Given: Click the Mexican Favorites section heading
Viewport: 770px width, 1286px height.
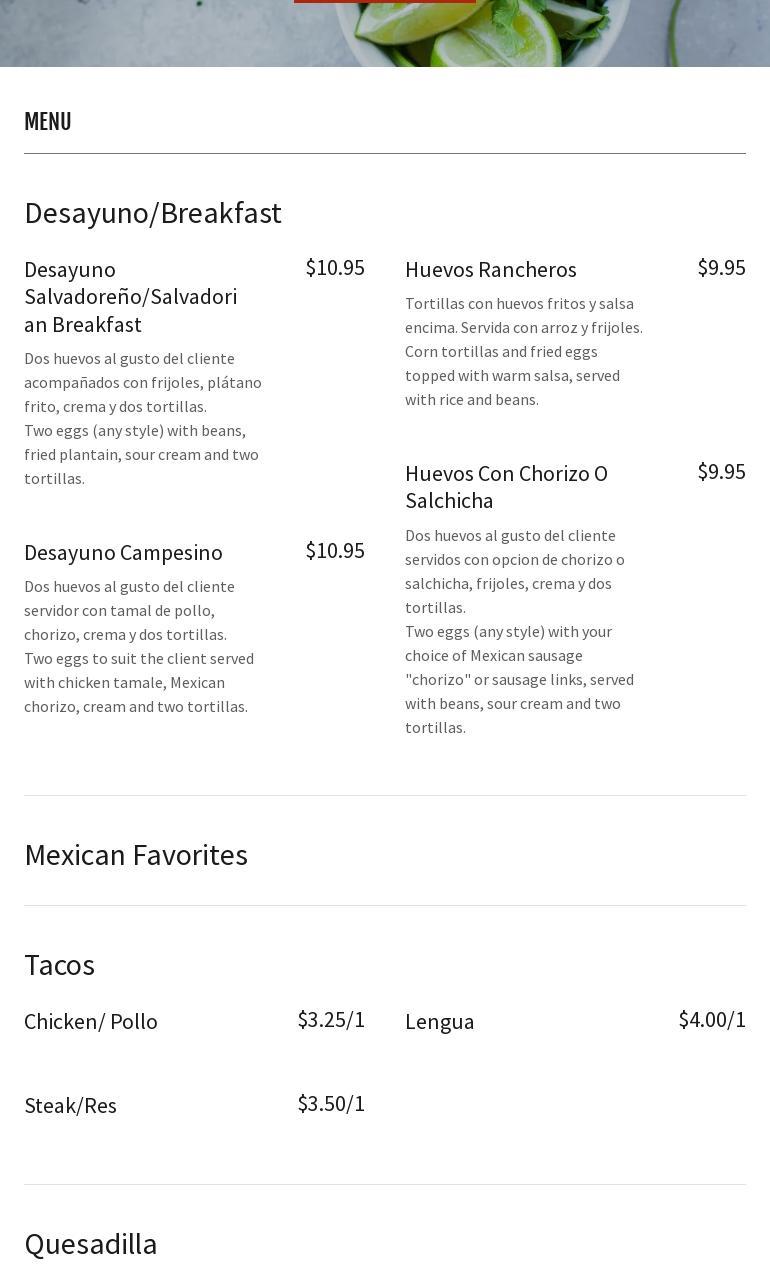Looking at the screenshot, I should tap(136, 855).
